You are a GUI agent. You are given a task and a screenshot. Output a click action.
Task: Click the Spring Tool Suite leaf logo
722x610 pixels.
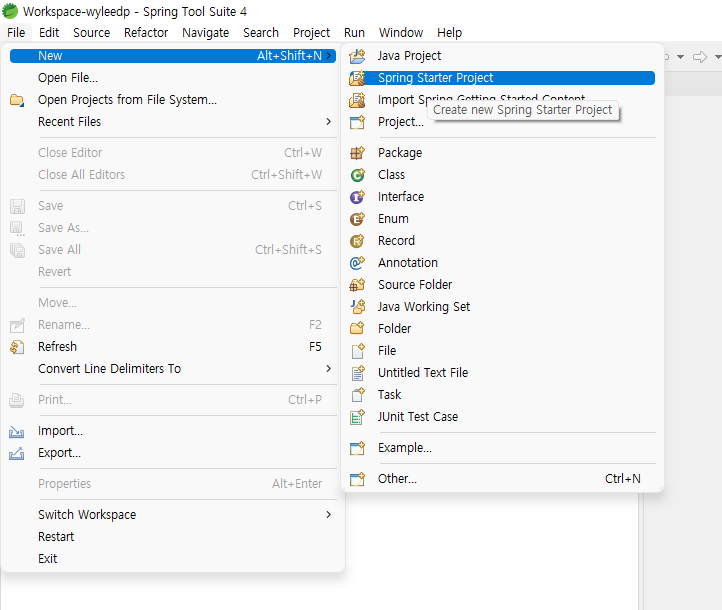click(x=10, y=11)
